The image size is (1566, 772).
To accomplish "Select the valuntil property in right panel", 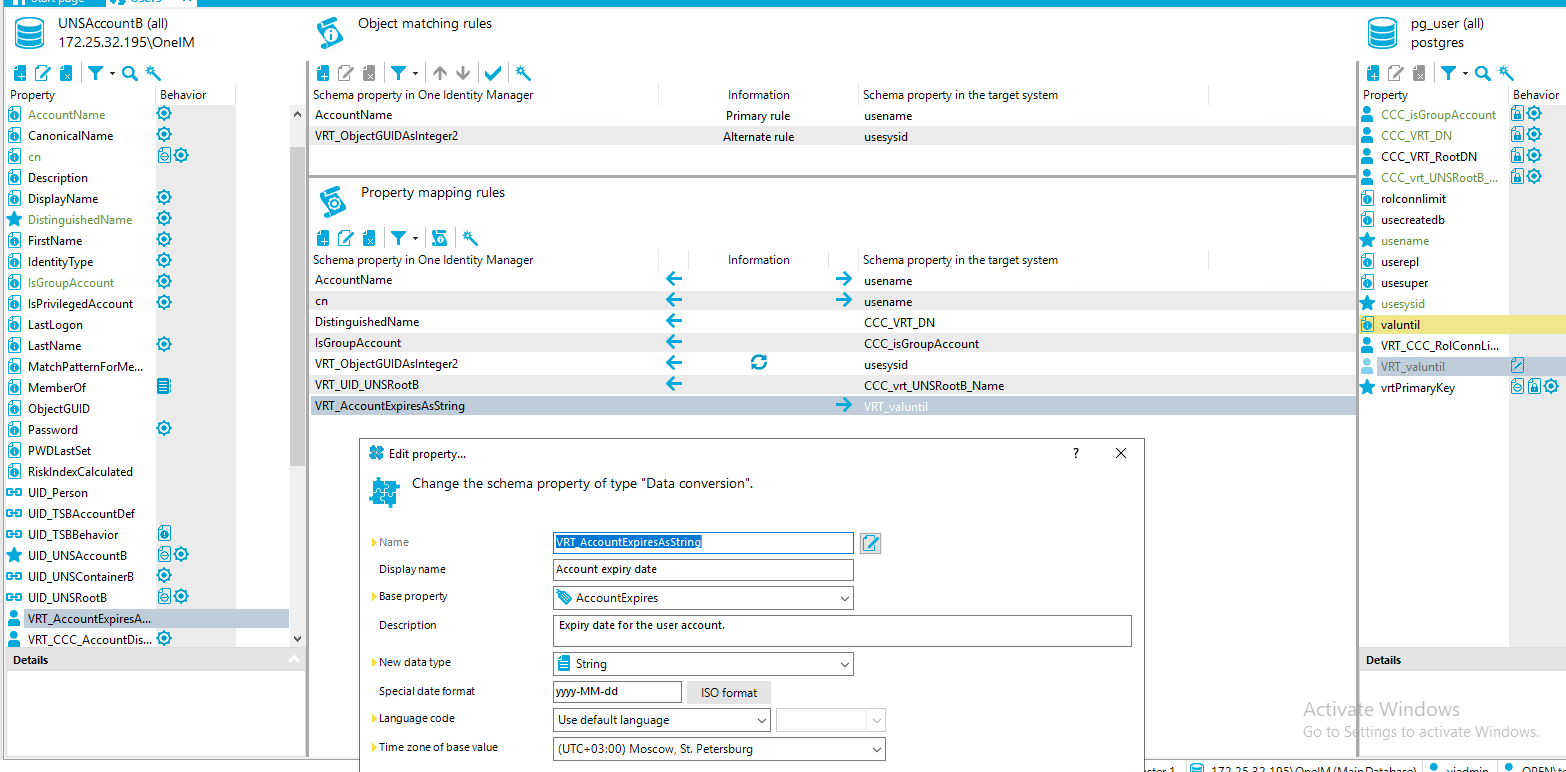I will [1400, 325].
